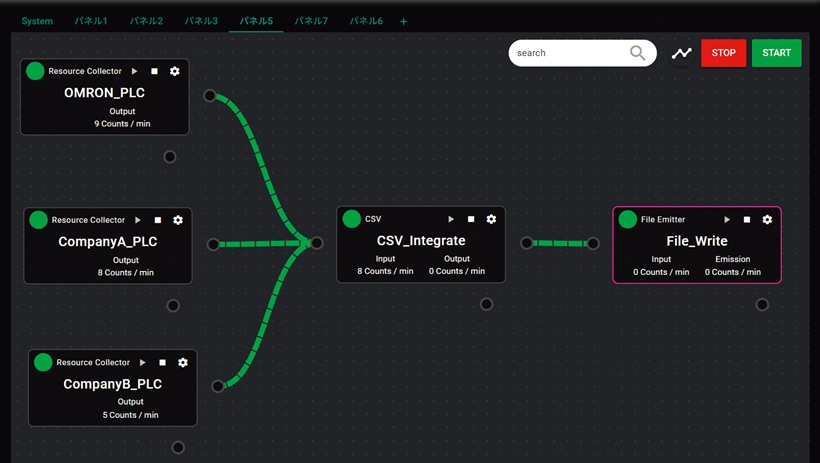Open settings gear for CompanyB_PLC node
The height and width of the screenshot is (463, 820).
[x=183, y=362]
